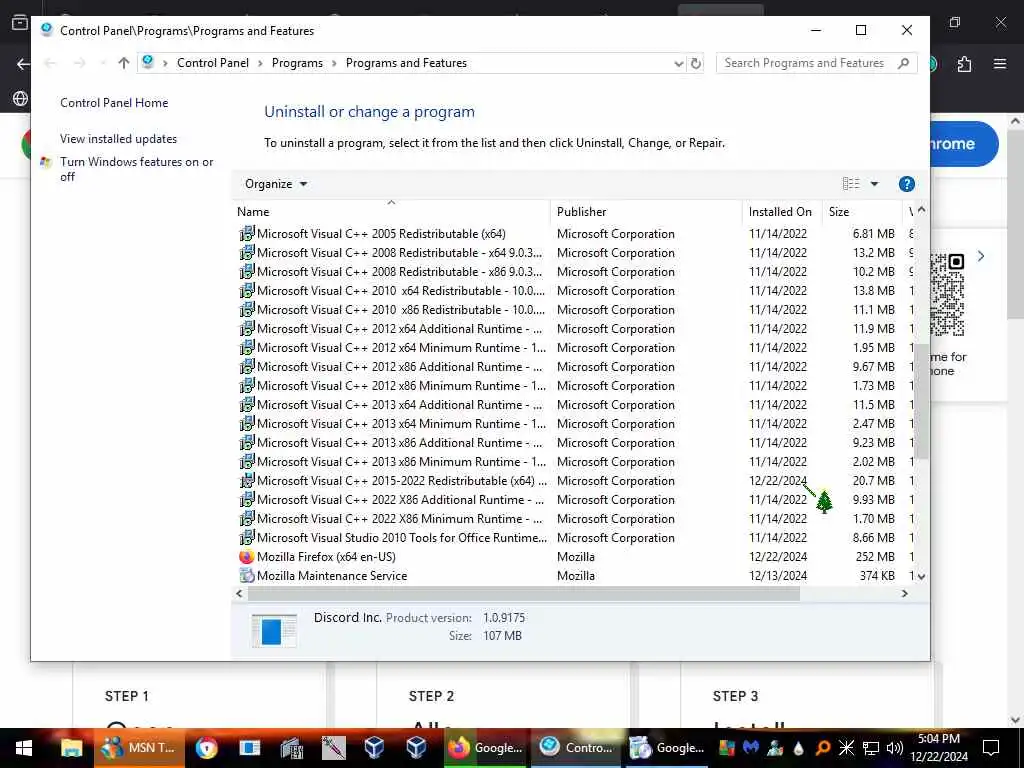Switch to MSN taskbar item

coord(139,748)
